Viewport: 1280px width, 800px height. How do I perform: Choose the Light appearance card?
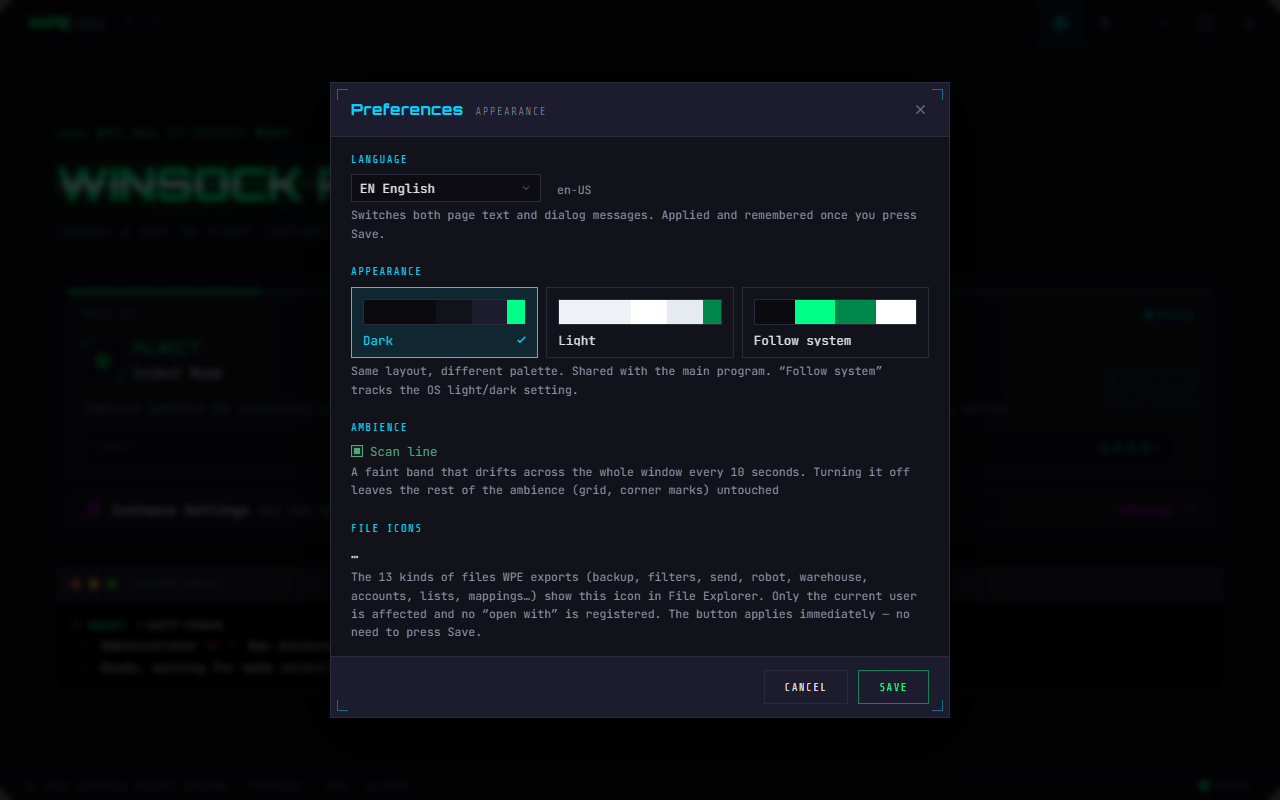[x=640, y=322]
